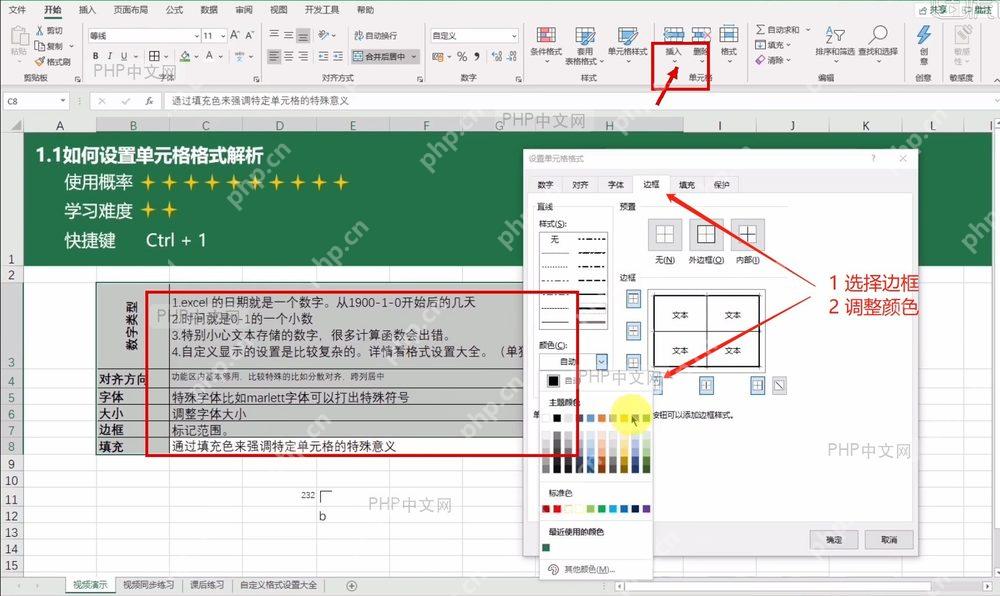Open the 插入 (Insert) ribbon tab
Screen dimensions: 1000x596
click(x=87, y=10)
